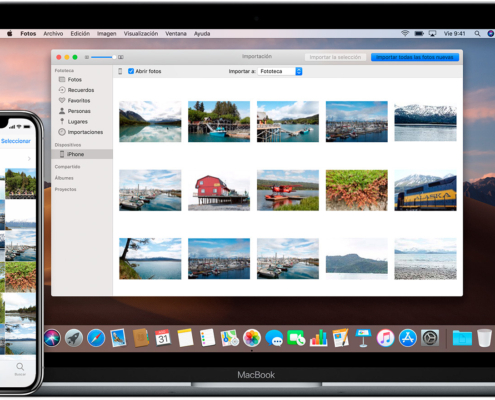
Task: Open the Archivo menu
Action: pyautogui.click(x=53, y=34)
